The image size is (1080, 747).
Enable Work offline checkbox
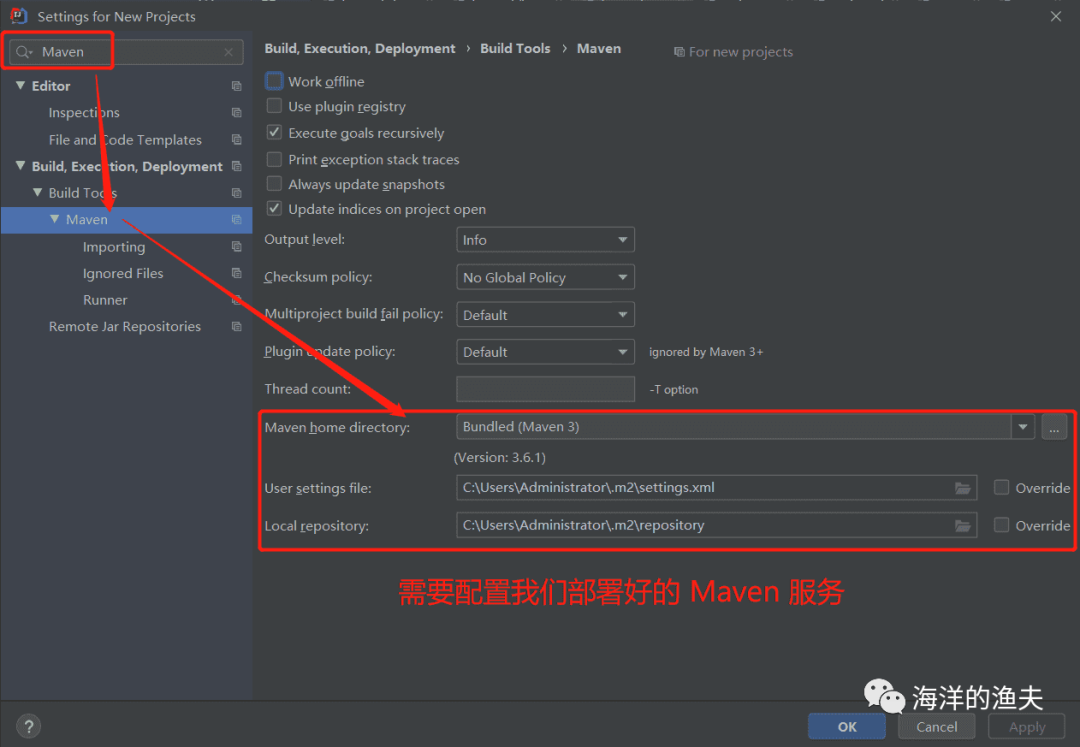click(274, 81)
